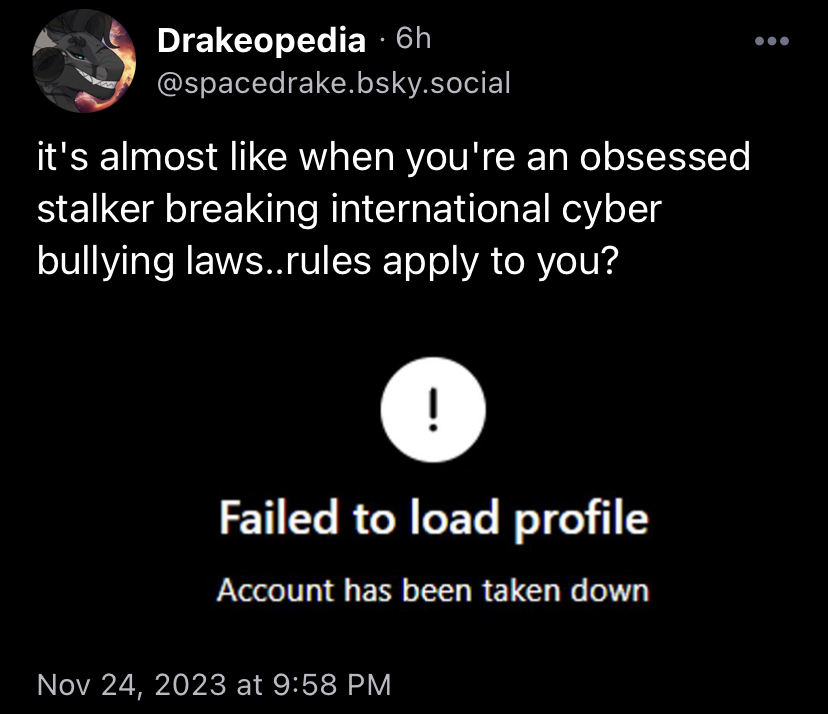Open Drakeopedia's dragon avatar picture
Viewport: 828px width, 714px height.
83,61
